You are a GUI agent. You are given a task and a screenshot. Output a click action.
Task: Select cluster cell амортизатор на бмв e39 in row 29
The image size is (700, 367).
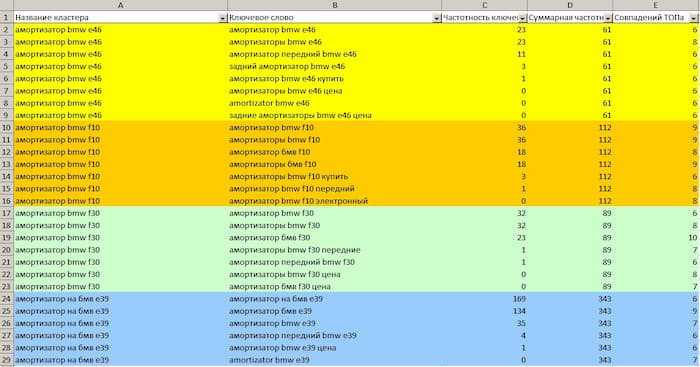[121, 360]
